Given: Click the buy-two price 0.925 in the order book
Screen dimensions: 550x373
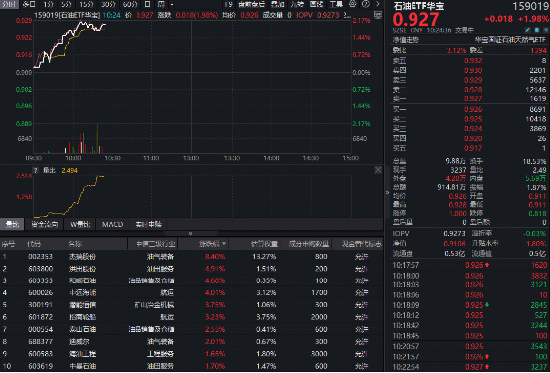Looking at the screenshot, I should (x=473, y=119).
